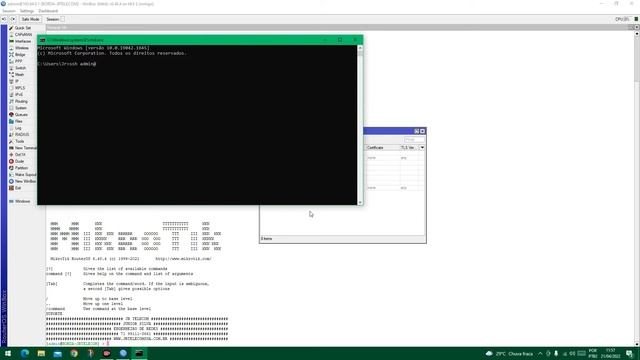Screen dimensions: 640x360
Task: Open Google Chrome from the taskbar
Action: 74,353
